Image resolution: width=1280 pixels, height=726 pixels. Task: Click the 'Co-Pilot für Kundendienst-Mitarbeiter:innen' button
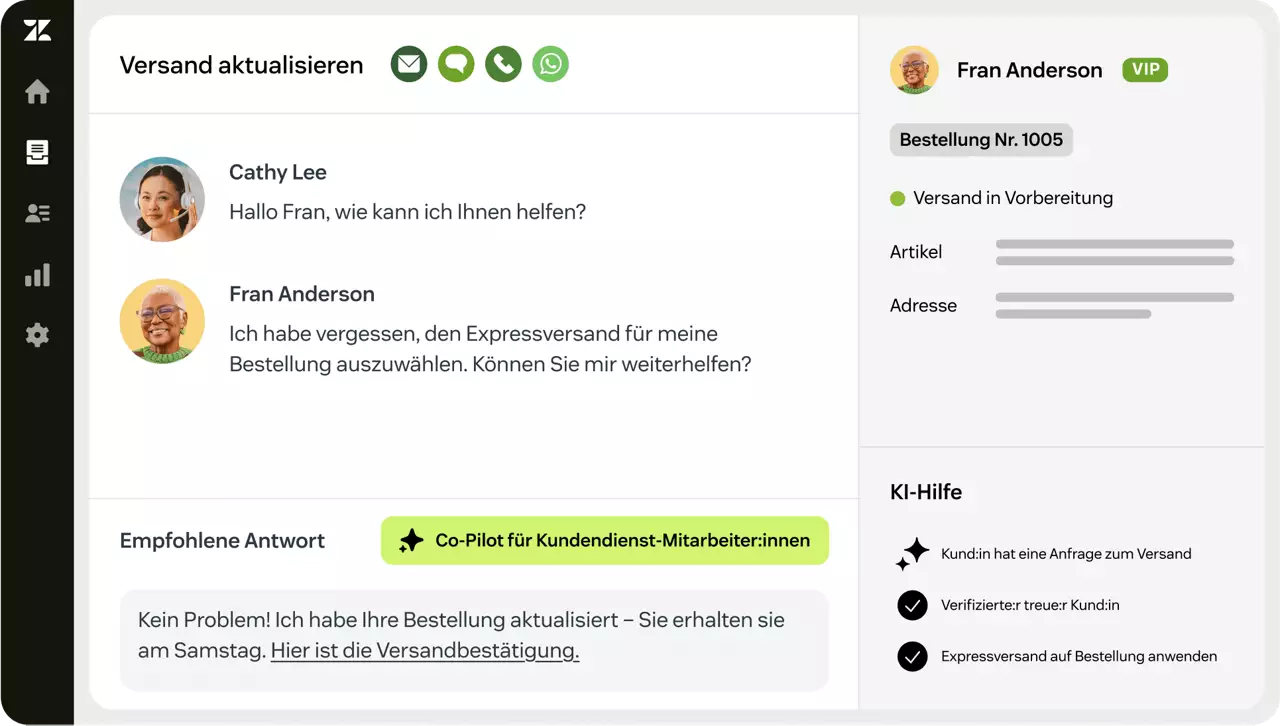[x=605, y=541]
